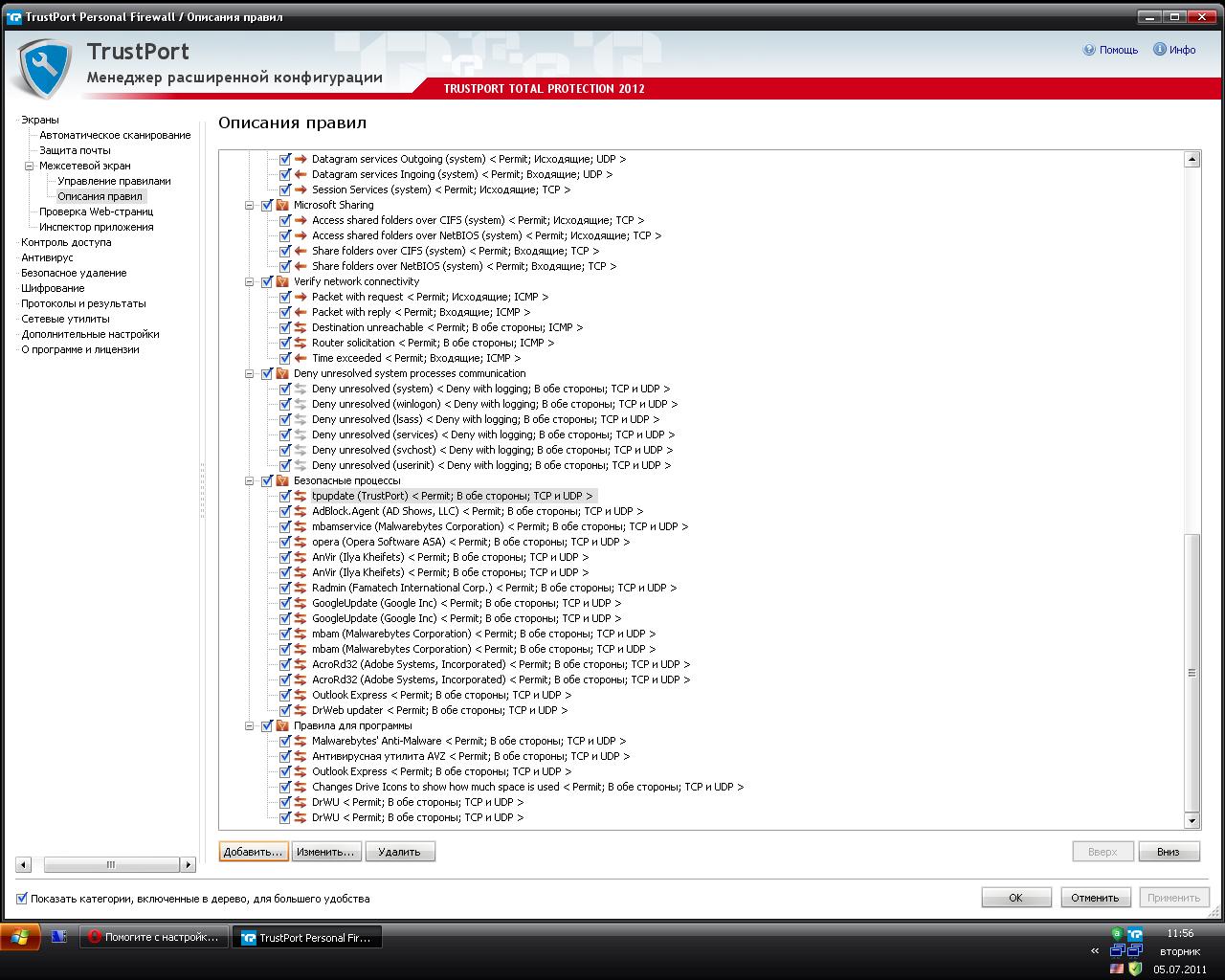Click the Deny unresolved system processes communication category icon
Viewport: 1225px width, 980px height.
[x=282, y=373]
